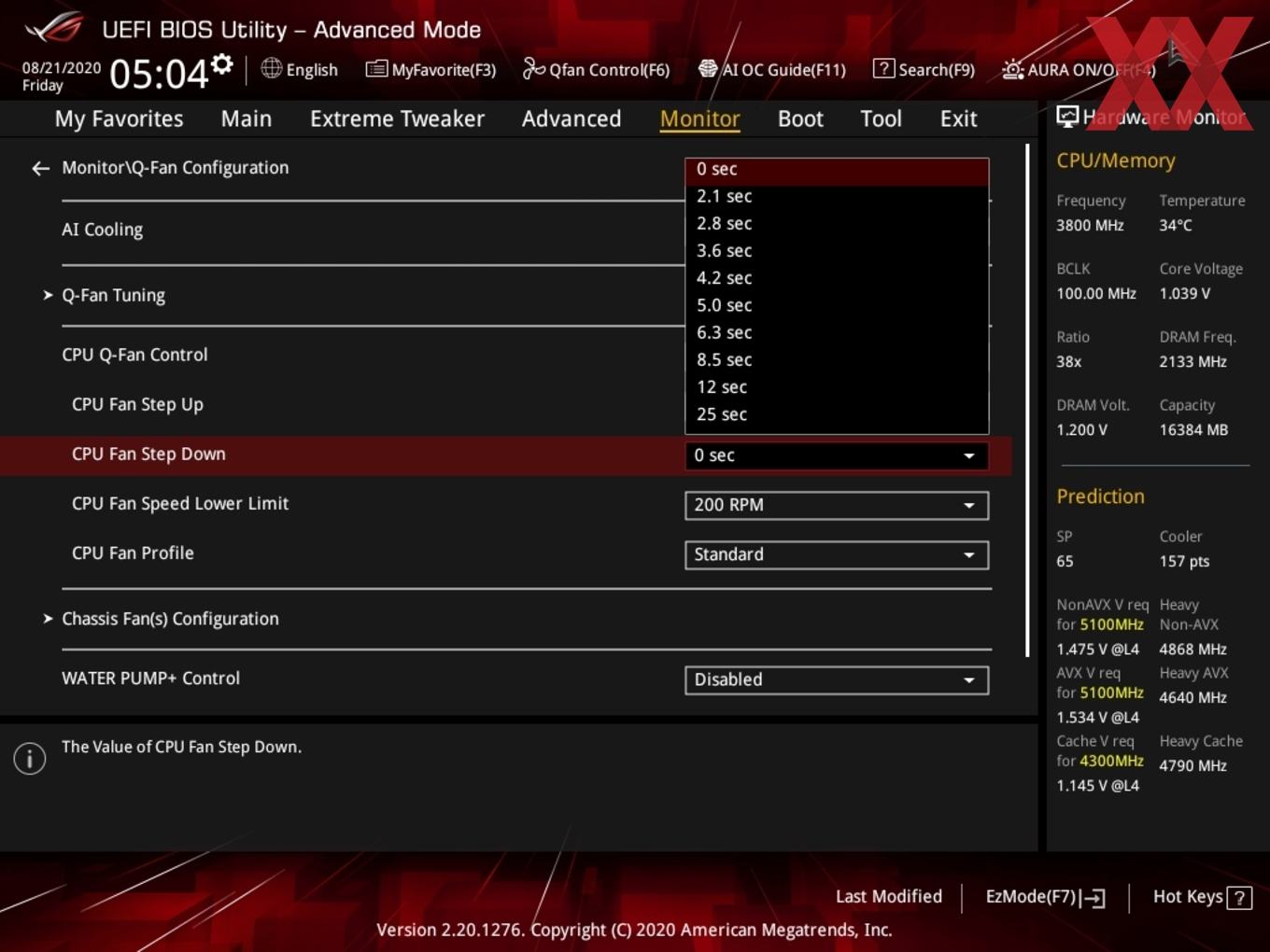This screenshot has width=1270, height=952.
Task: Click the Search question mark icon
Action: [x=883, y=68]
